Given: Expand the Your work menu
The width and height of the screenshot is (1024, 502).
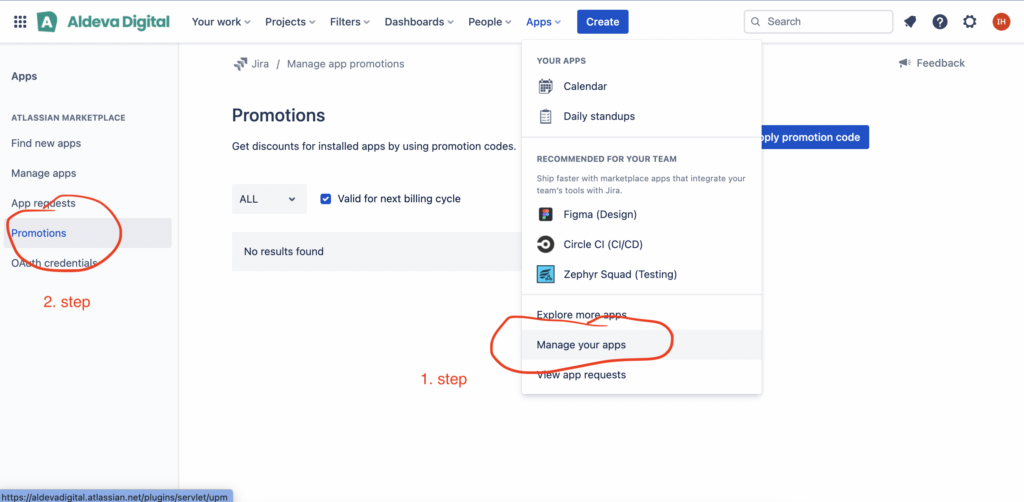Looking at the screenshot, I should pos(221,22).
